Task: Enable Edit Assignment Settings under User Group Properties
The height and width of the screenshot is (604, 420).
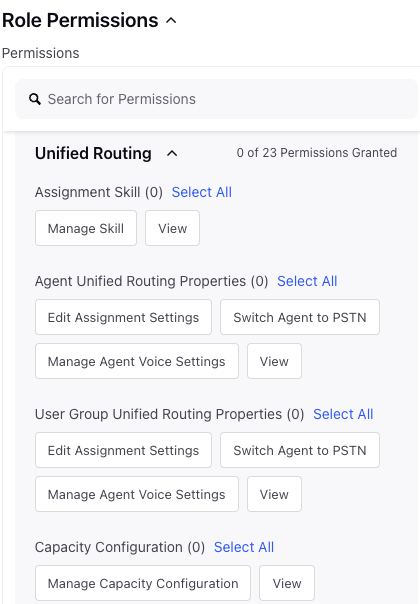Action: tap(123, 450)
